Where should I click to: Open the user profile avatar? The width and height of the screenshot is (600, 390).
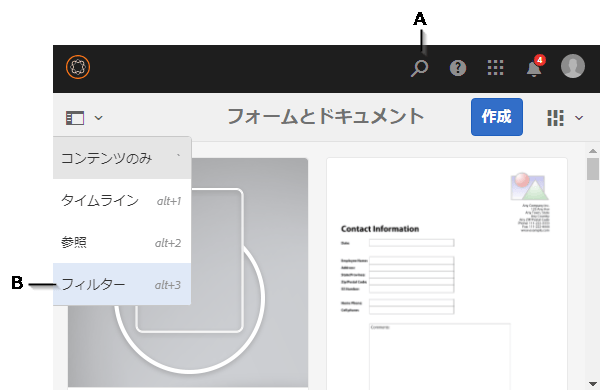click(x=573, y=67)
